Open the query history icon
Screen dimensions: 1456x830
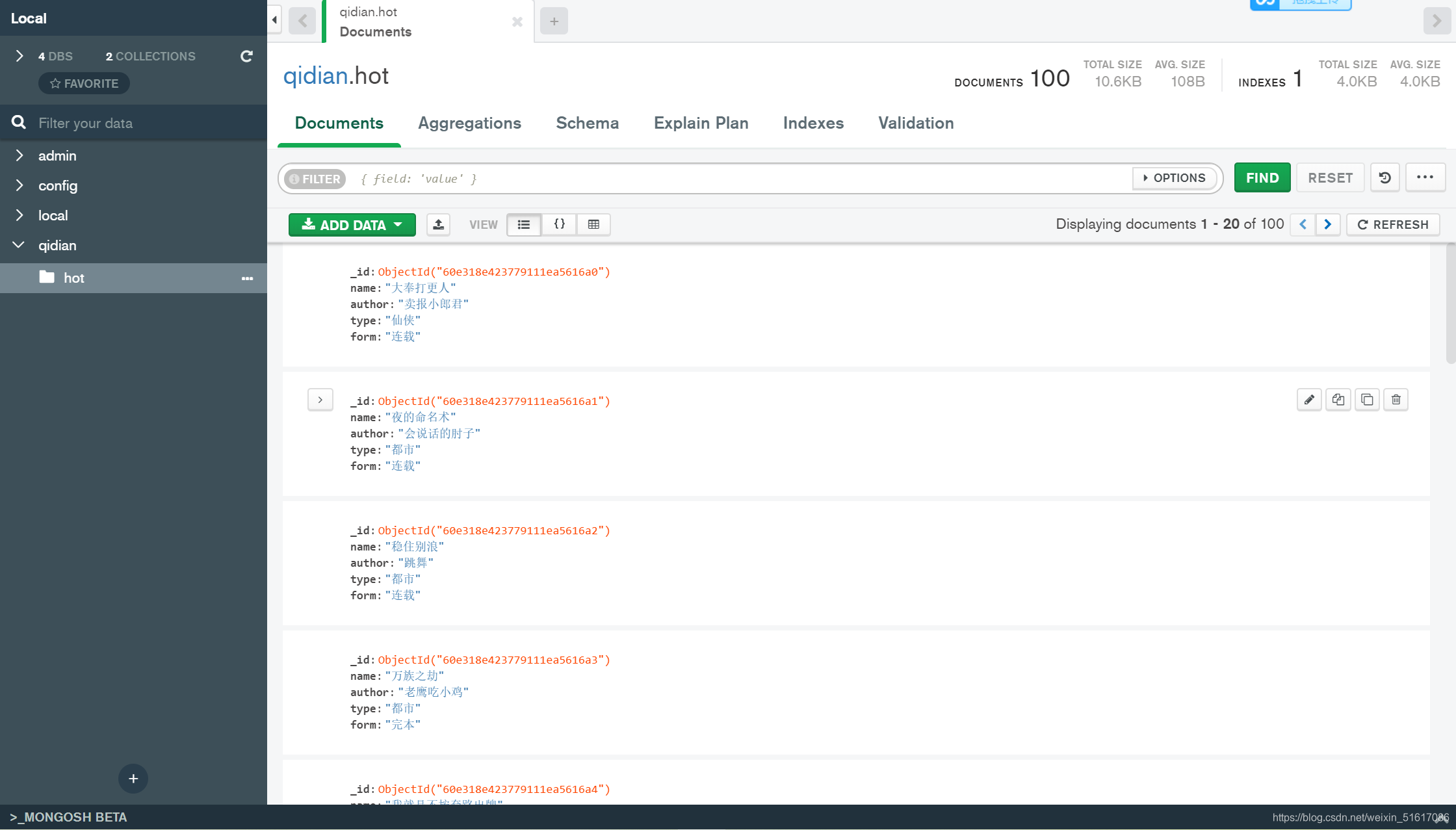point(1385,178)
